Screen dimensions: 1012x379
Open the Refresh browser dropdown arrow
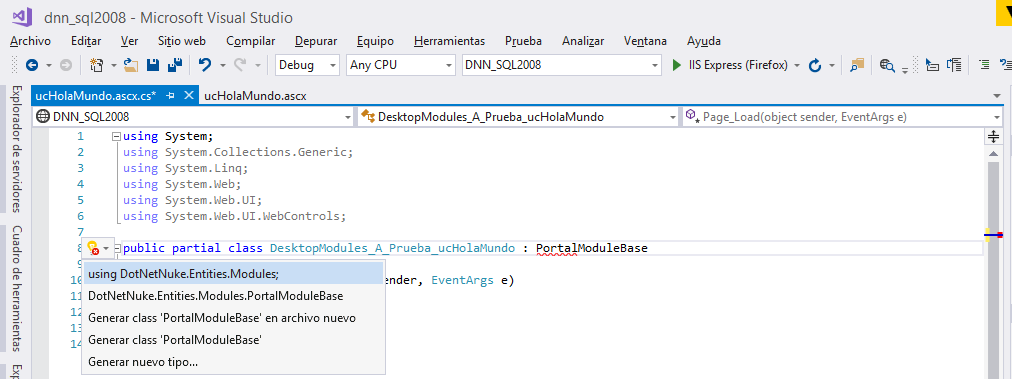tap(832, 65)
